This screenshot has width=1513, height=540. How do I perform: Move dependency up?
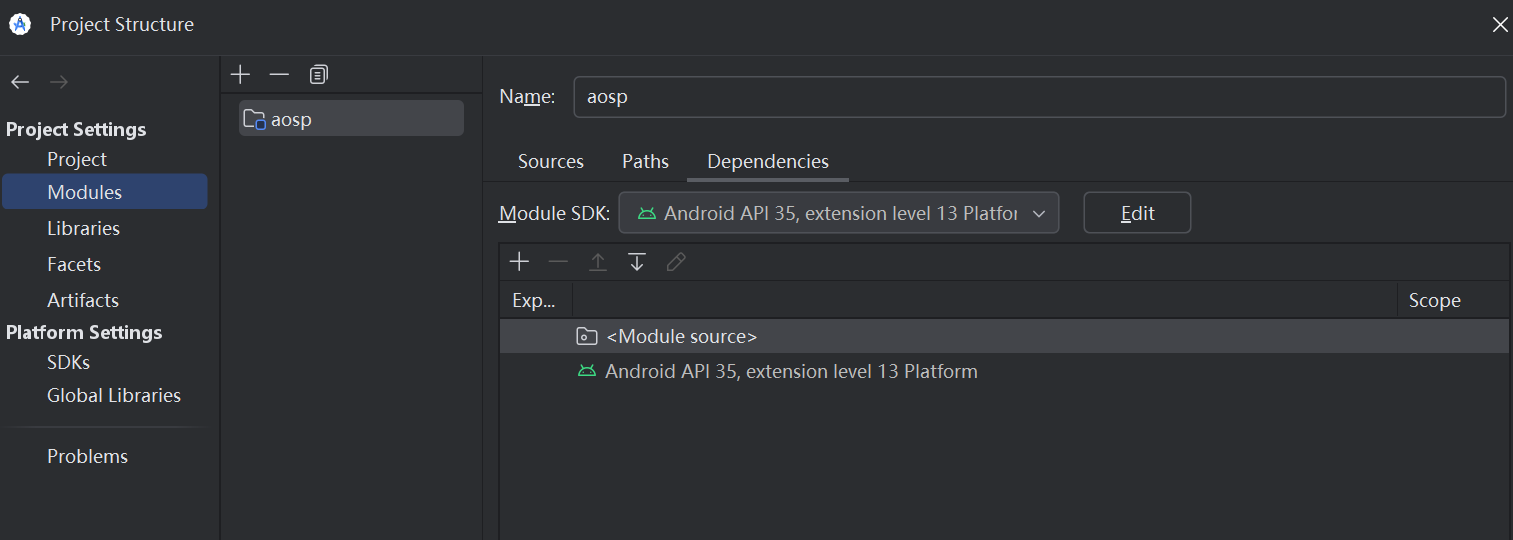597,262
